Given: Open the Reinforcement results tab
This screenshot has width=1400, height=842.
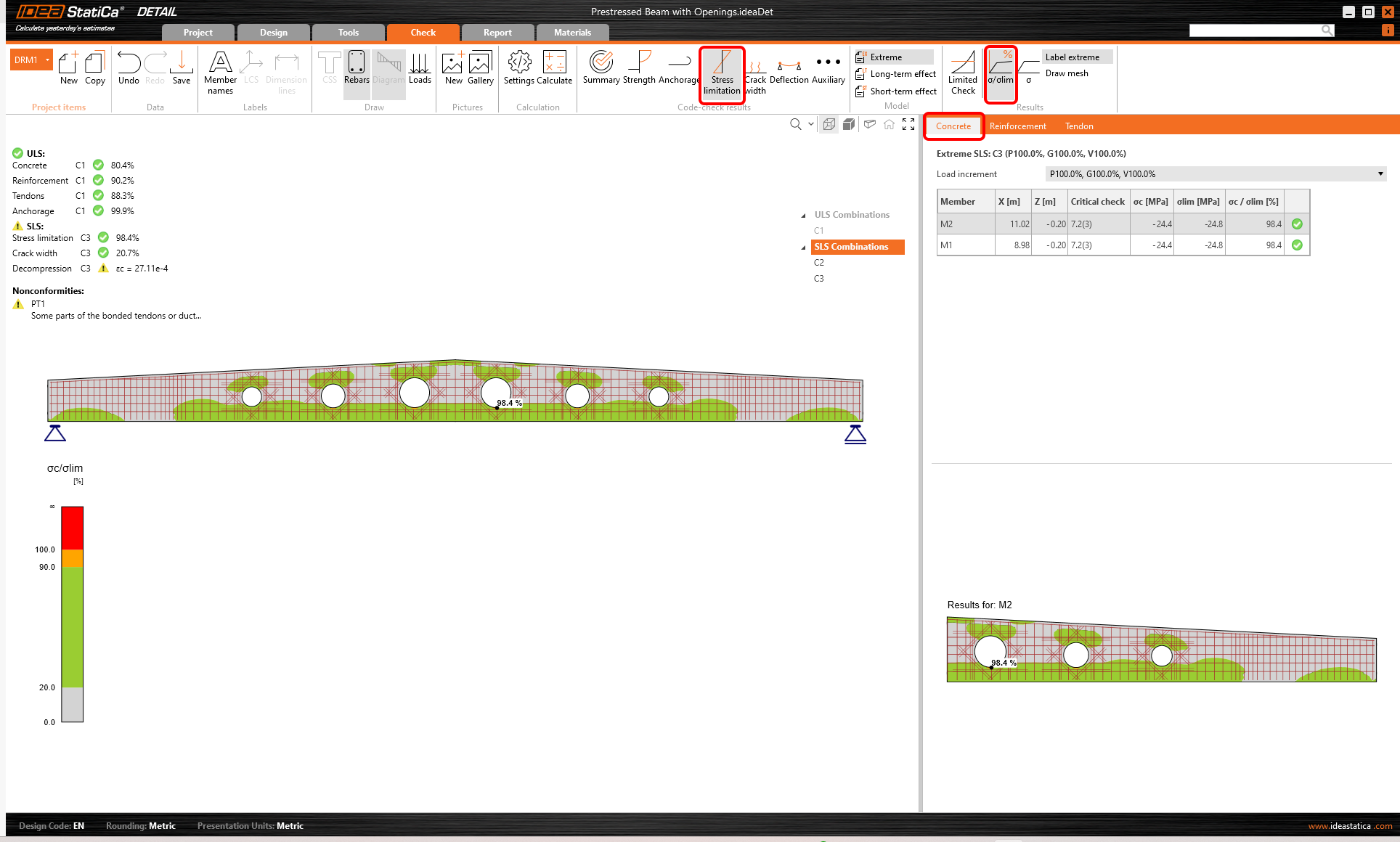Looking at the screenshot, I should 1017,126.
